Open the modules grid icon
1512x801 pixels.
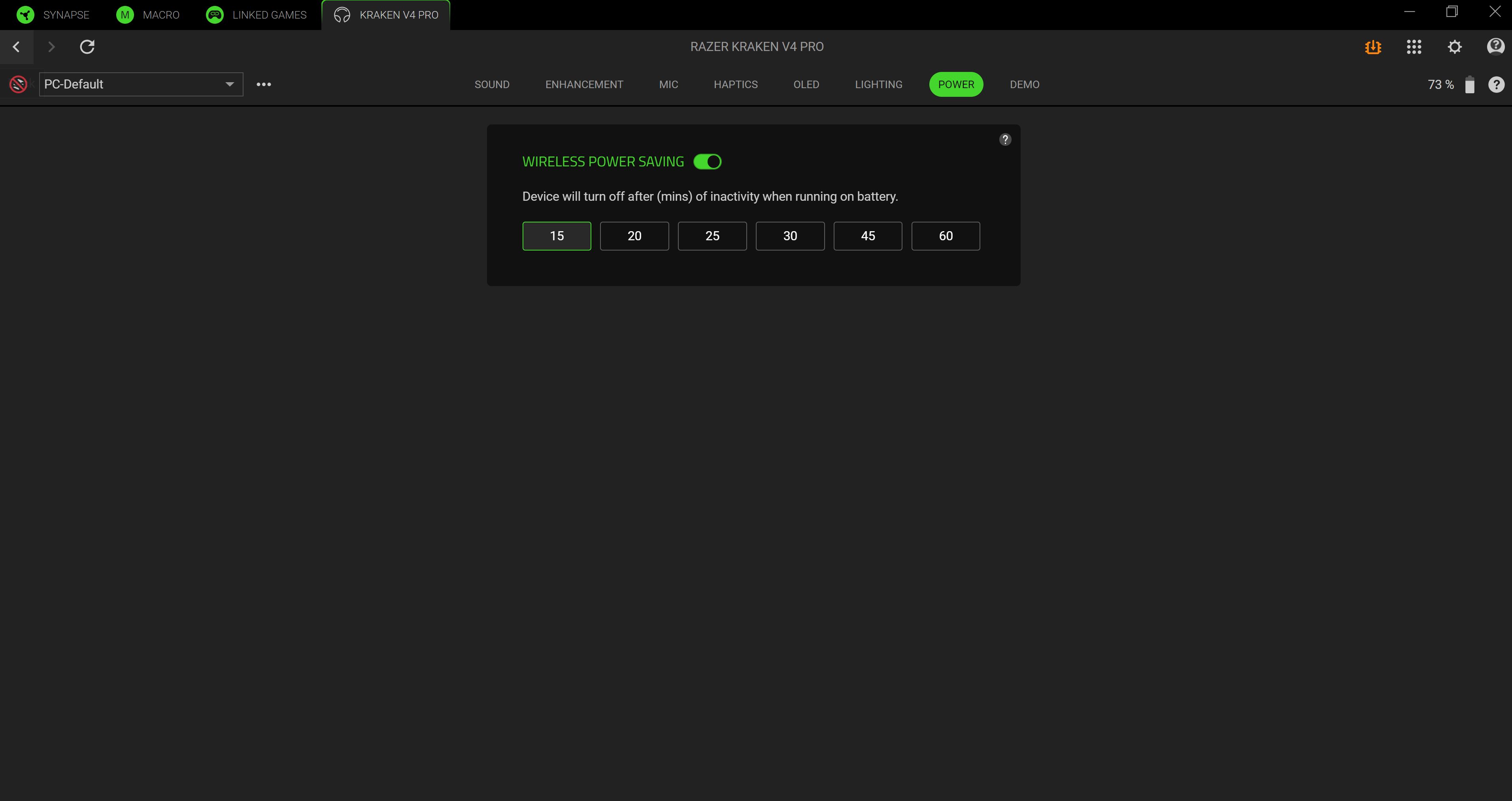point(1414,47)
